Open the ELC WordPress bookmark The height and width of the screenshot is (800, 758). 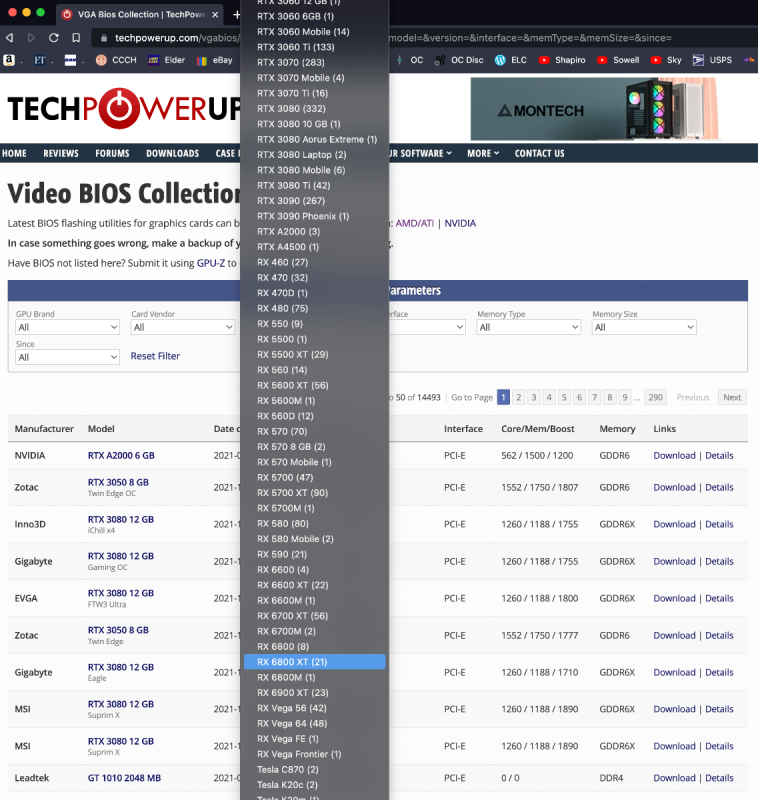point(511,60)
